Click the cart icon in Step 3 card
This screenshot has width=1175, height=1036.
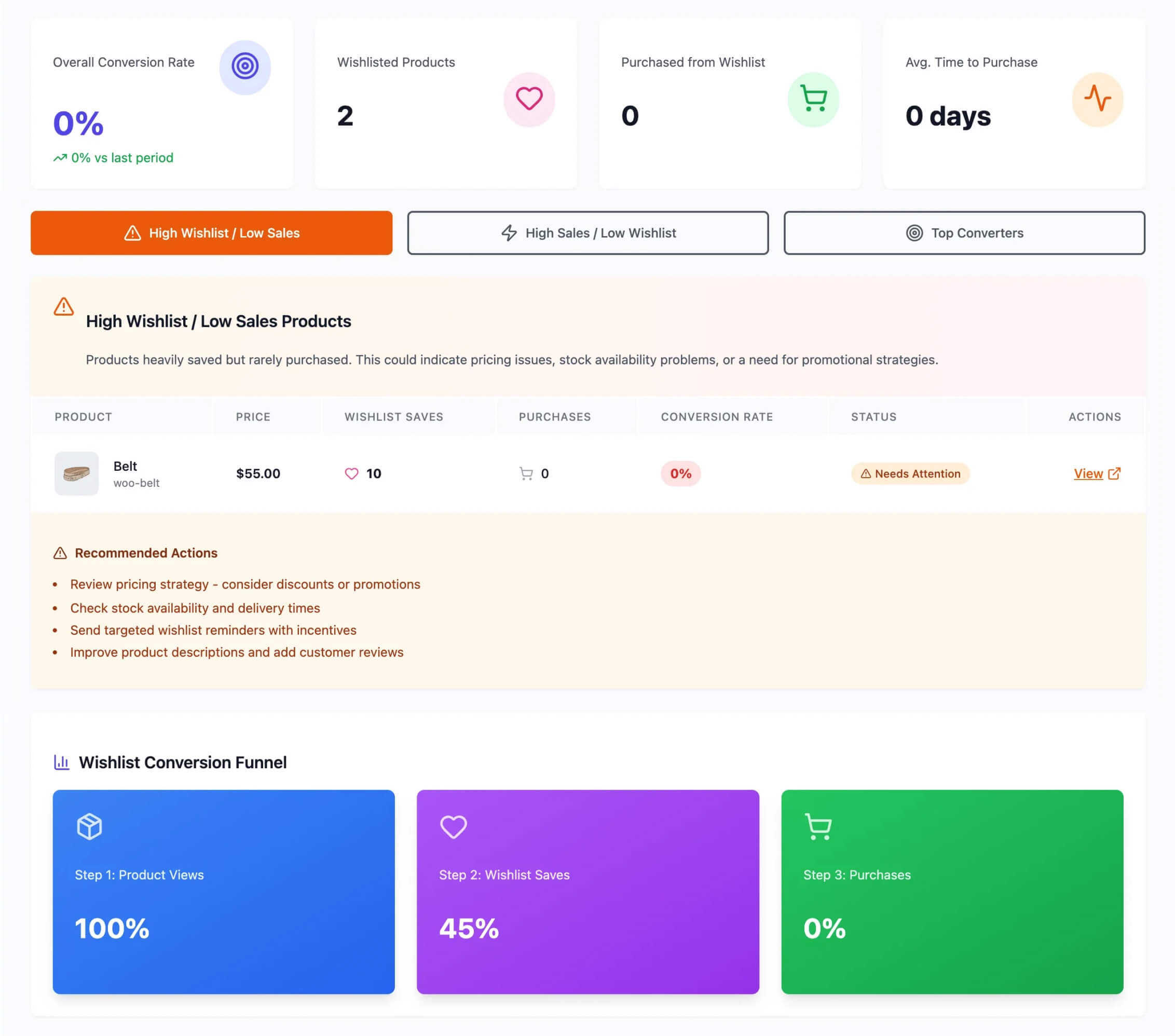click(818, 827)
